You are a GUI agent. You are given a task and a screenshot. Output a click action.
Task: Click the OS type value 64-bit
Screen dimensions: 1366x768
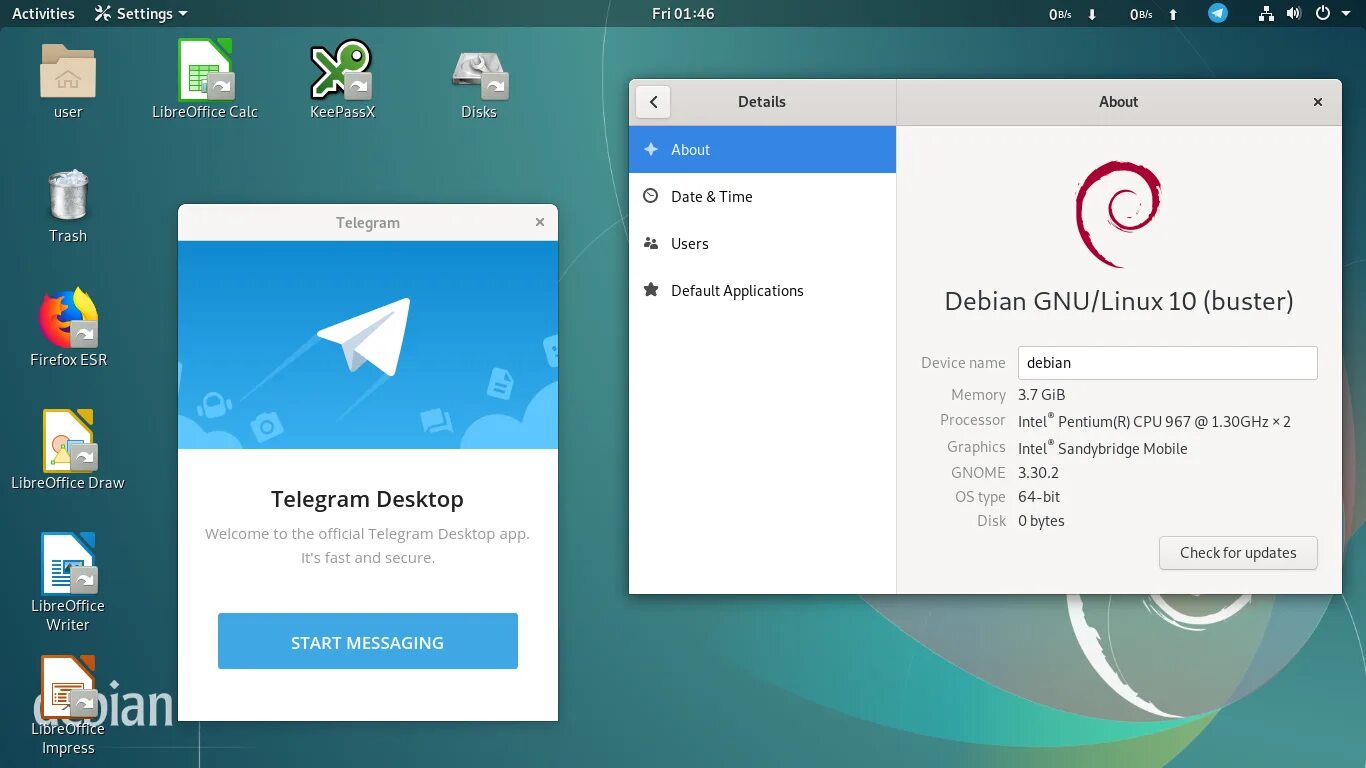[x=1039, y=497]
